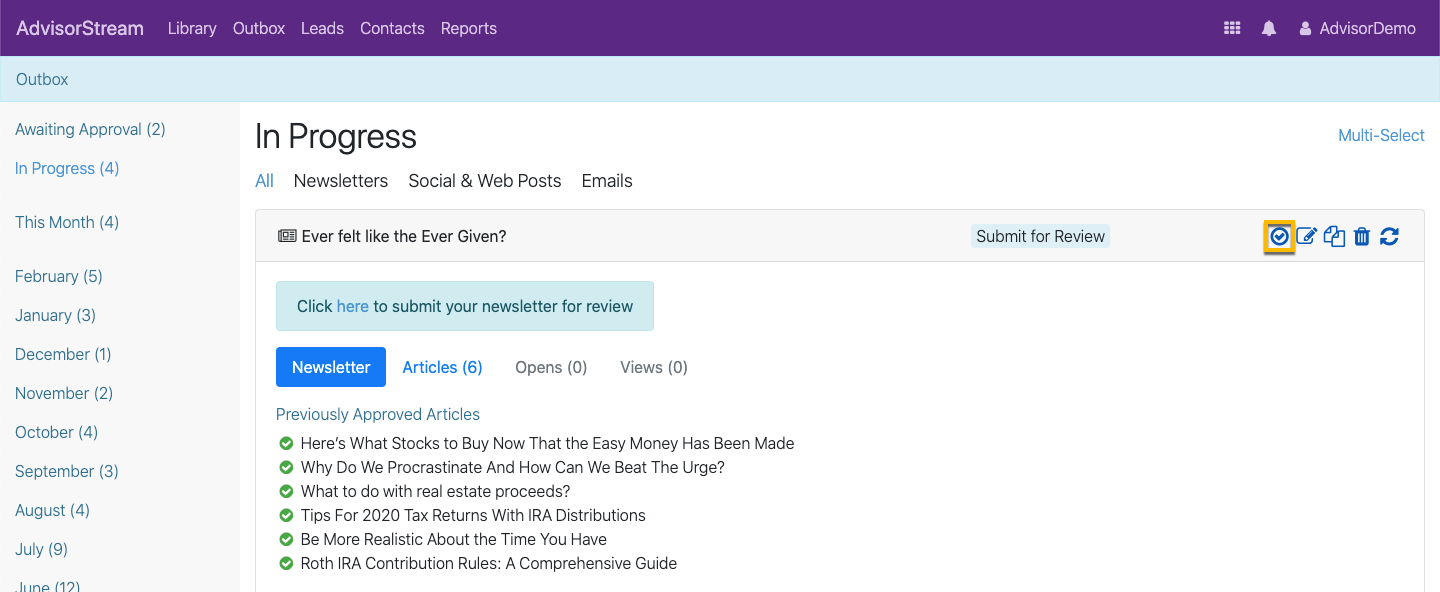Click the AdvisorStream logo
Image resolution: width=1440 pixels, height=592 pixels.
point(80,28)
